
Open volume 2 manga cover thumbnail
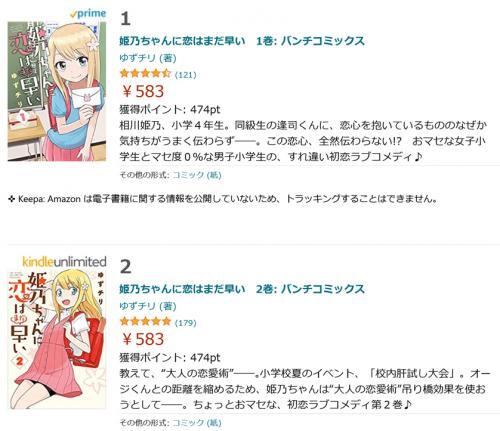57,340
